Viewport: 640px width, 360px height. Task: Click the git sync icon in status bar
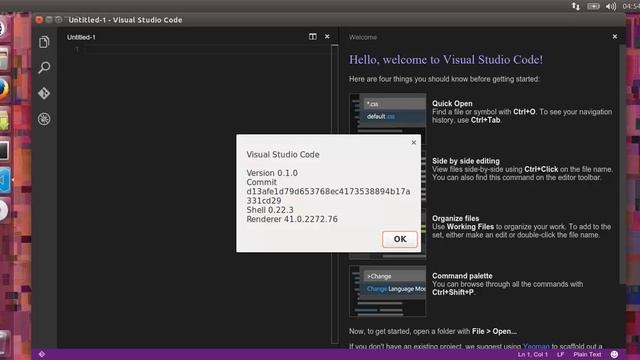tap(42, 354)
